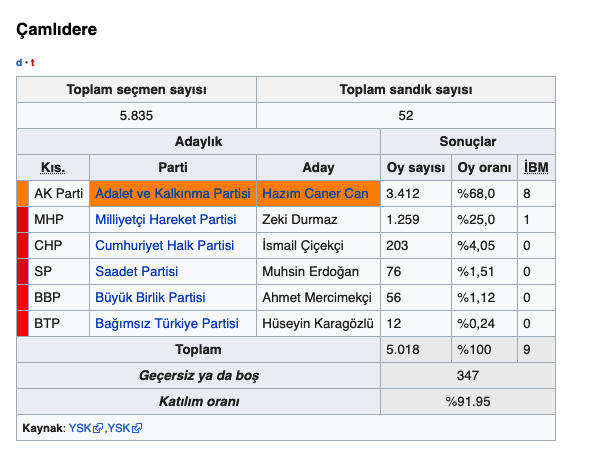The image size is (603, 463).
Task: Click the vote count 3.412
Action: 403,193
